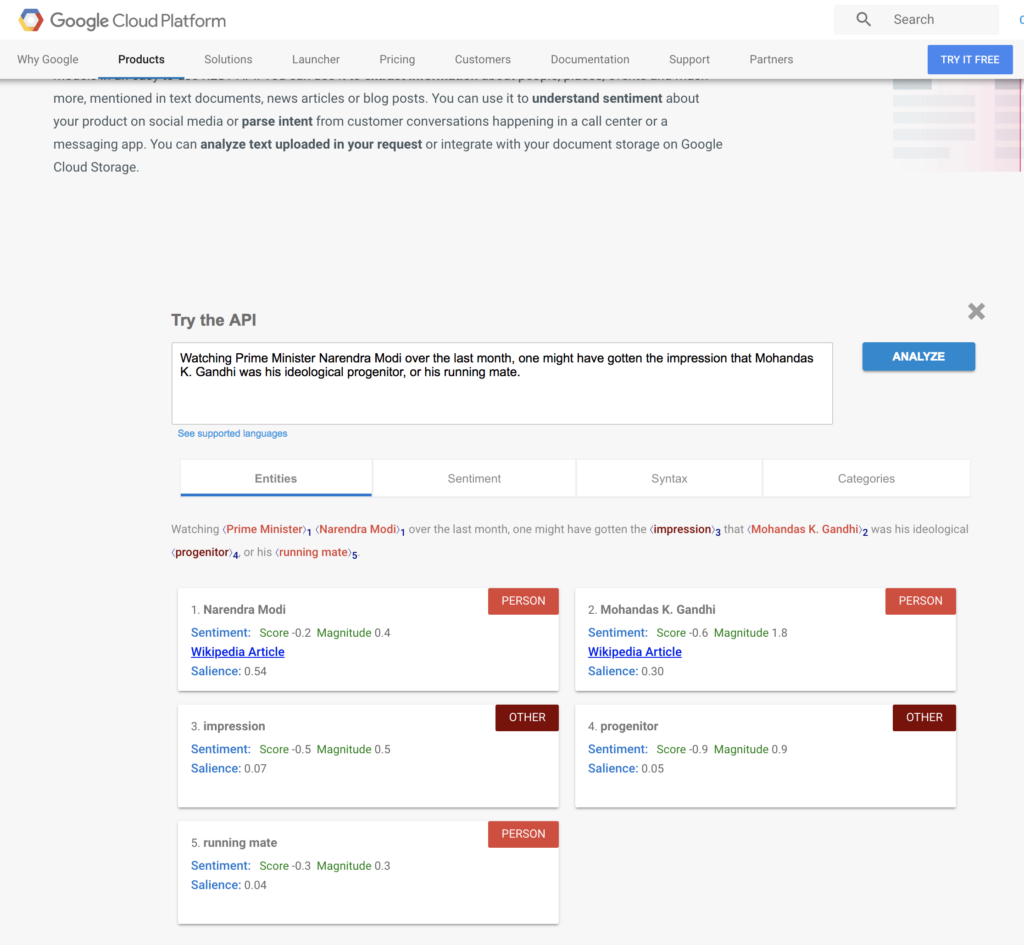Go to the Pricing page
The width and height of the screenshot is (1024, 945).
pos(397,59)
